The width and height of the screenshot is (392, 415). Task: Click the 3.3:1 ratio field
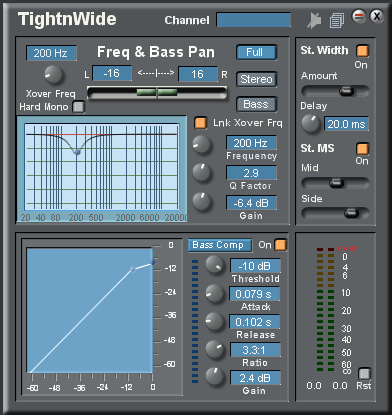(x=255, y=350)
